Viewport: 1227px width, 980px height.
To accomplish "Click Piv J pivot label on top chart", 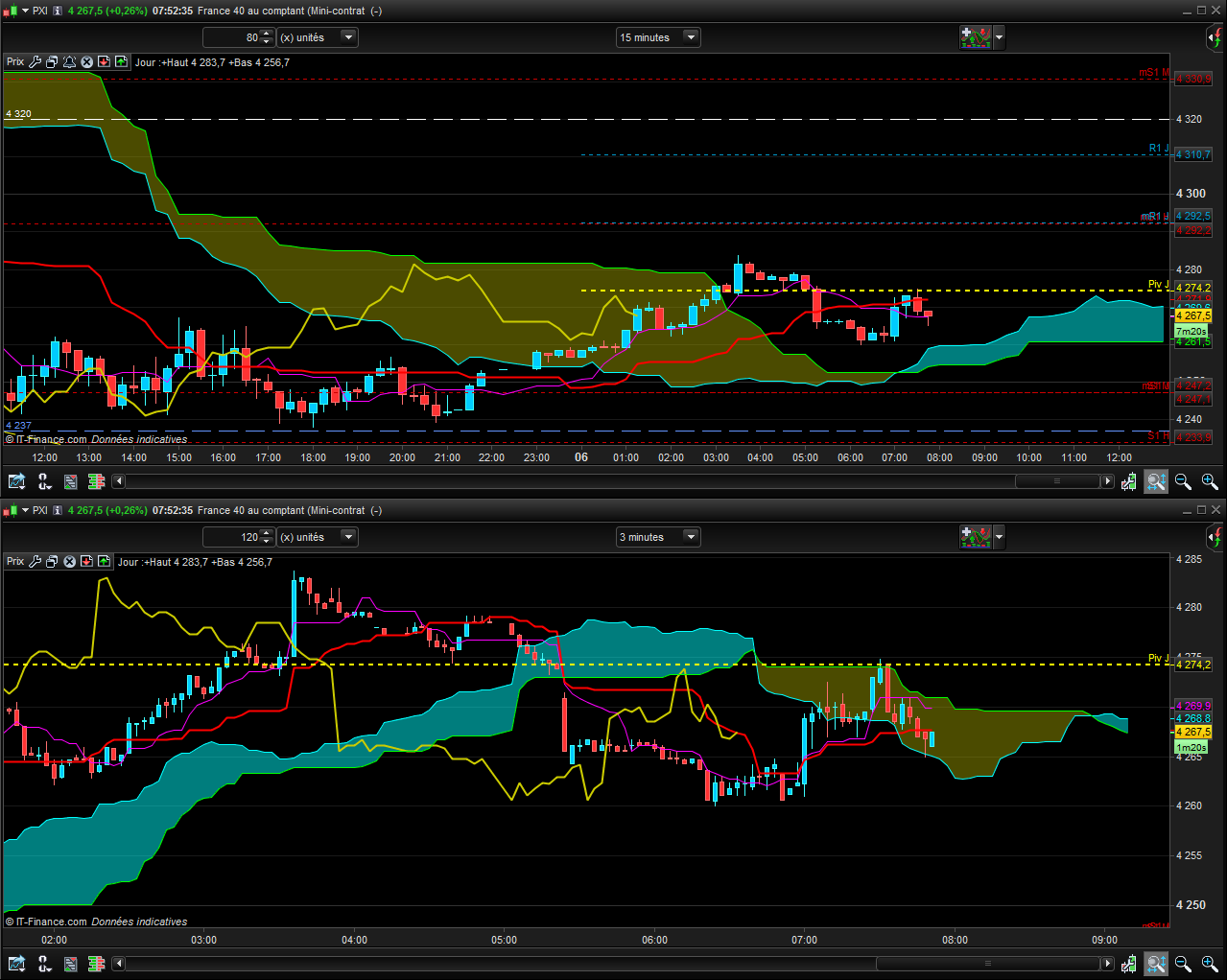I will (x=1158, y=285).
